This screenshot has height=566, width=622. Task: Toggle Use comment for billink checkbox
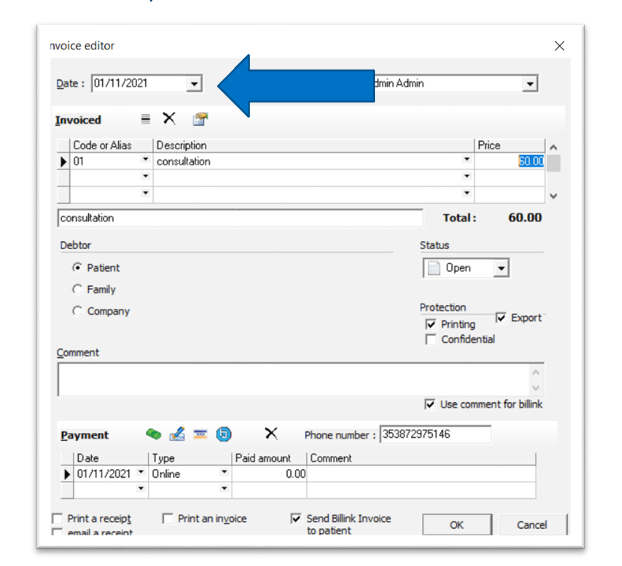[x=430, y=404]
